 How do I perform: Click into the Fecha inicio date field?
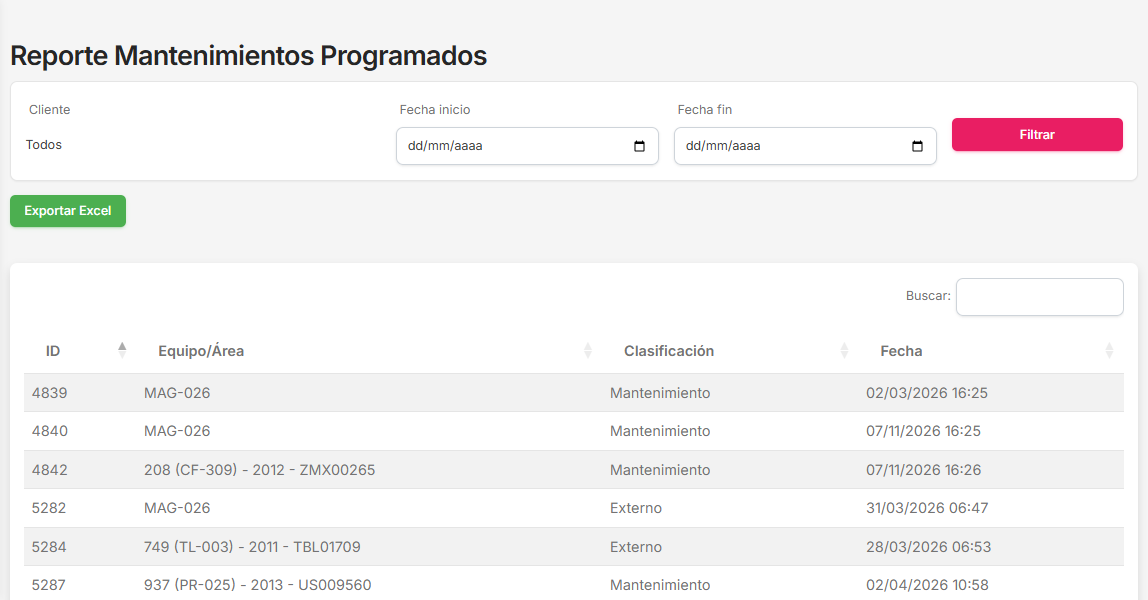510,146
